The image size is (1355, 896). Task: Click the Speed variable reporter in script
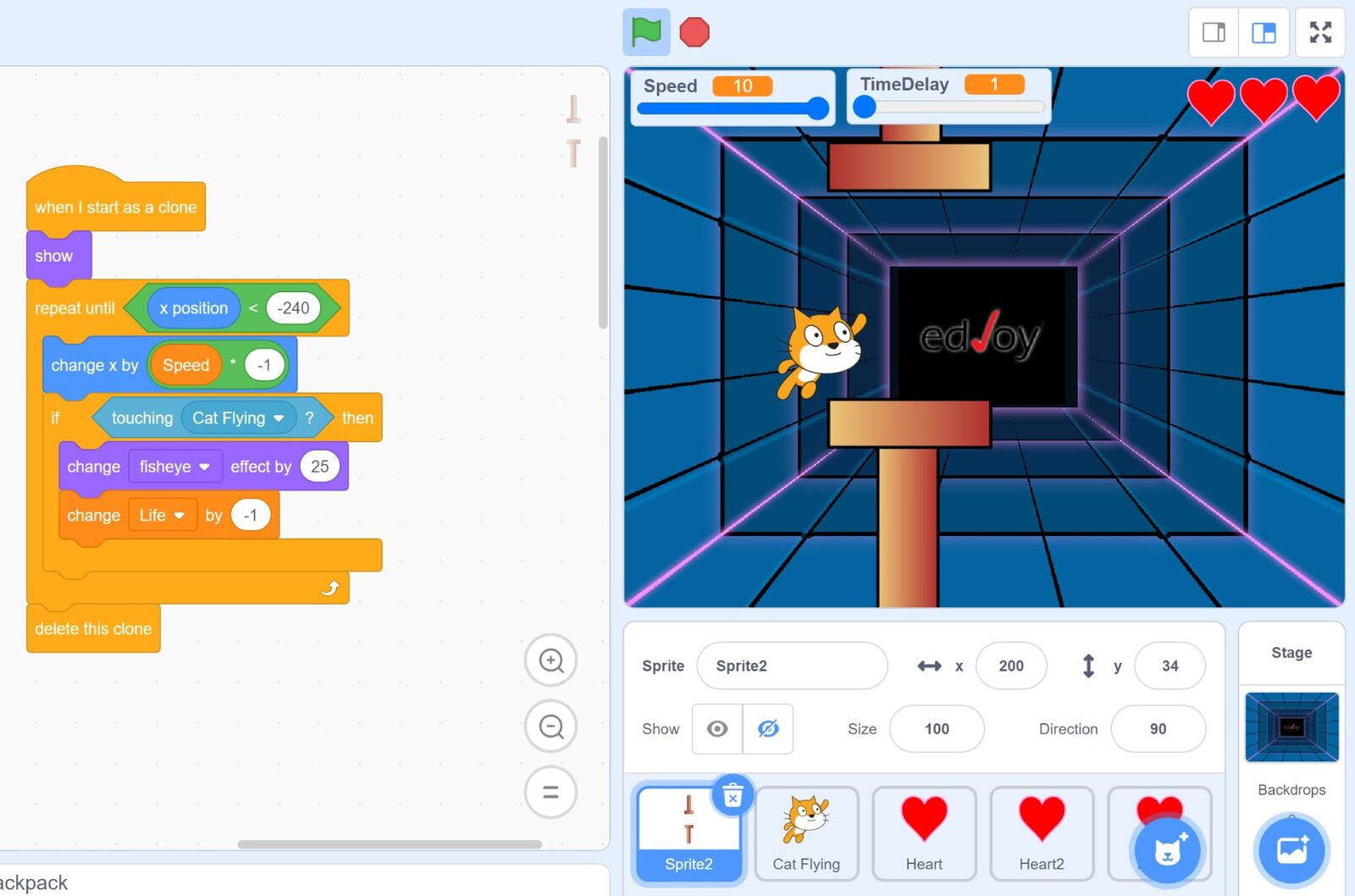click(185, 365)
